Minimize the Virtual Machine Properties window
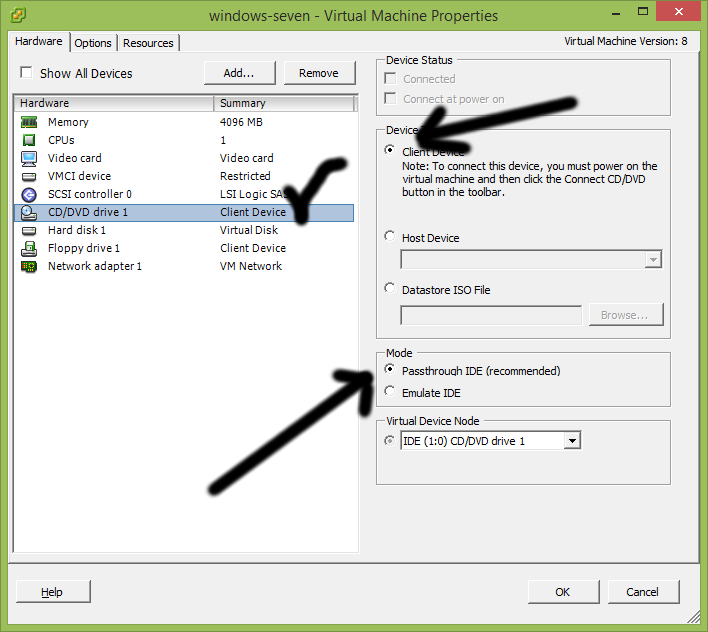 point(616,14)
